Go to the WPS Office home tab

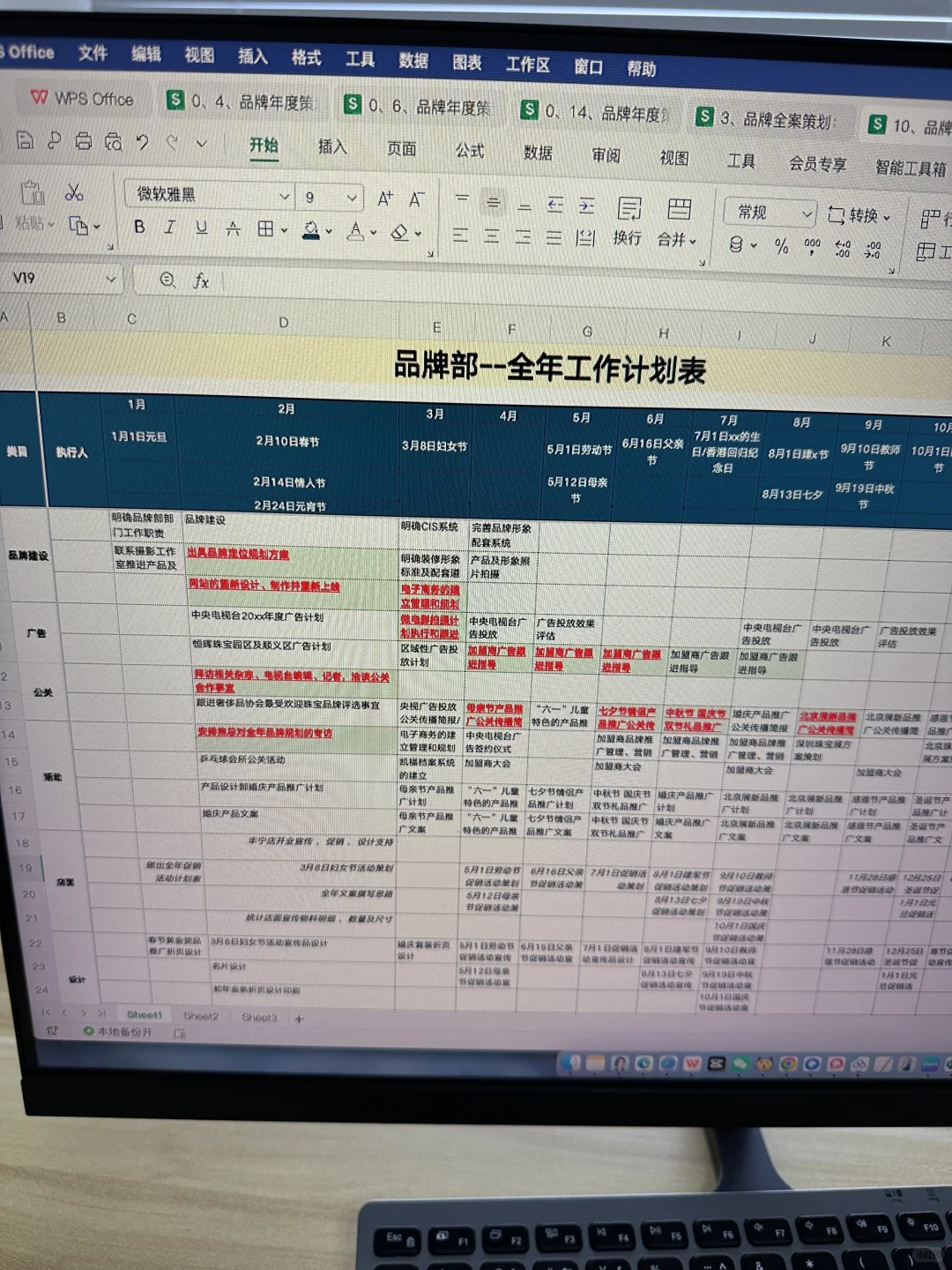coord(82,98)
